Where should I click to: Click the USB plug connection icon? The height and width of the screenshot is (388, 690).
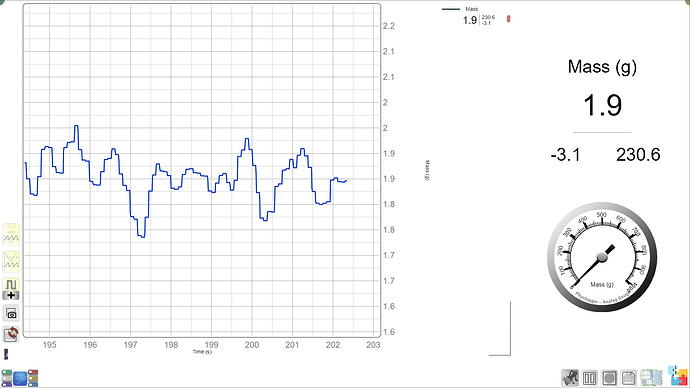coord(570,377)
